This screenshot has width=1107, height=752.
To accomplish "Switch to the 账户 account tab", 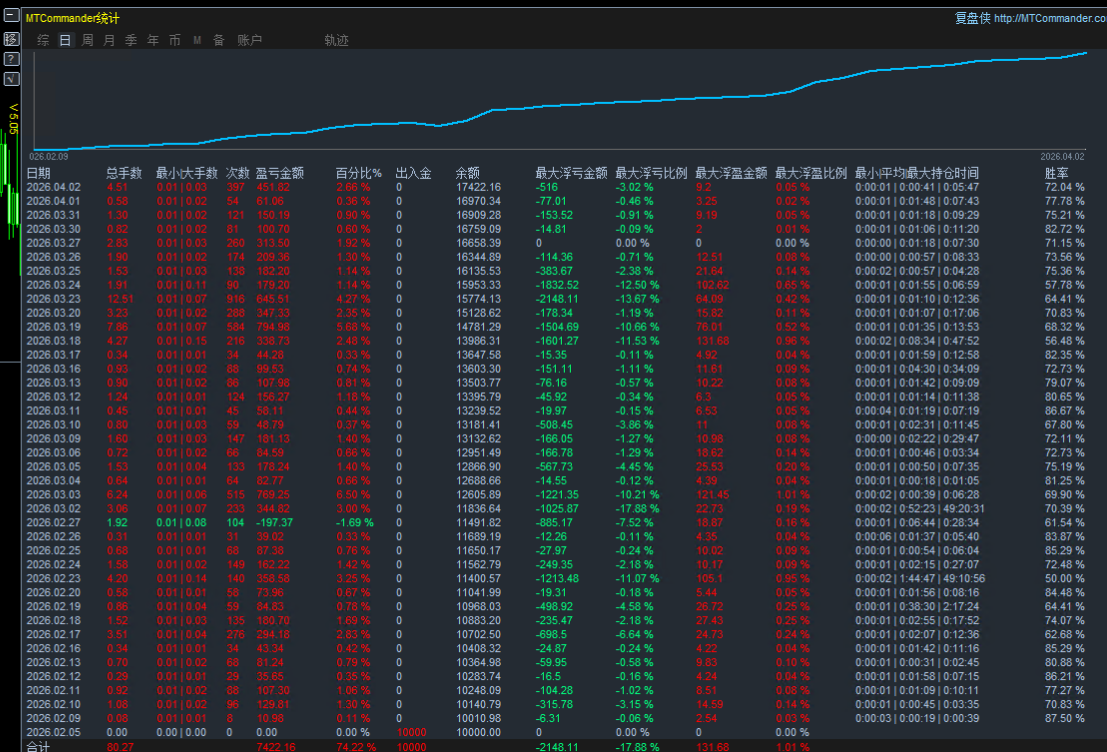I will click(x=249, y=40).
